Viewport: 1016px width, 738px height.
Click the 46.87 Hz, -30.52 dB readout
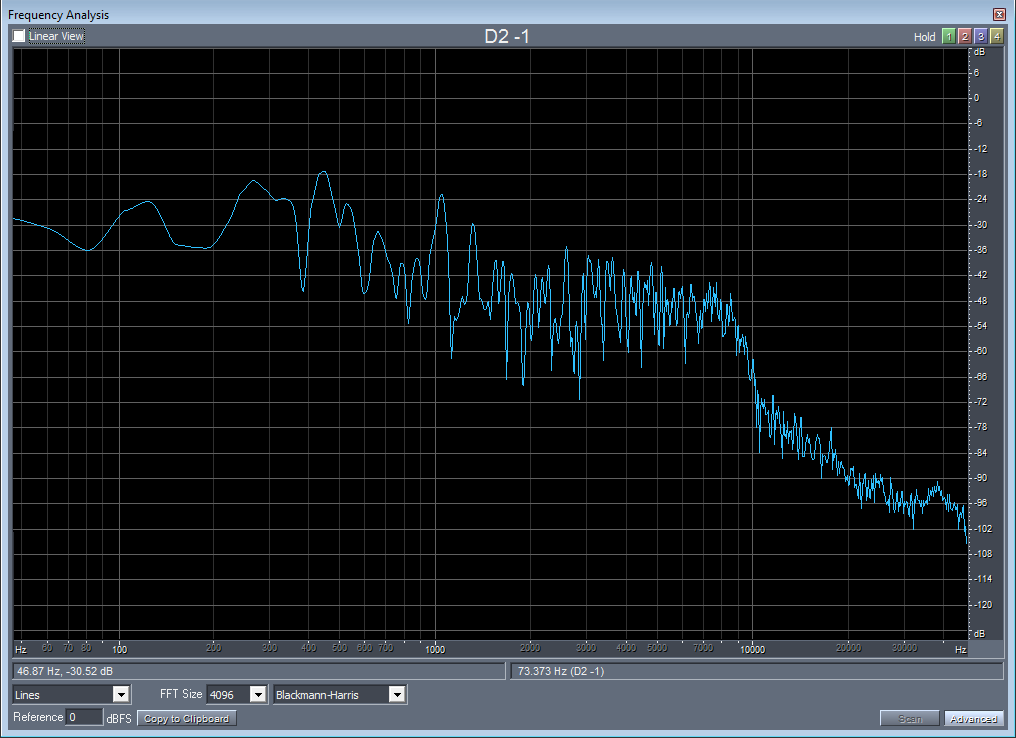tap(258, 671)
